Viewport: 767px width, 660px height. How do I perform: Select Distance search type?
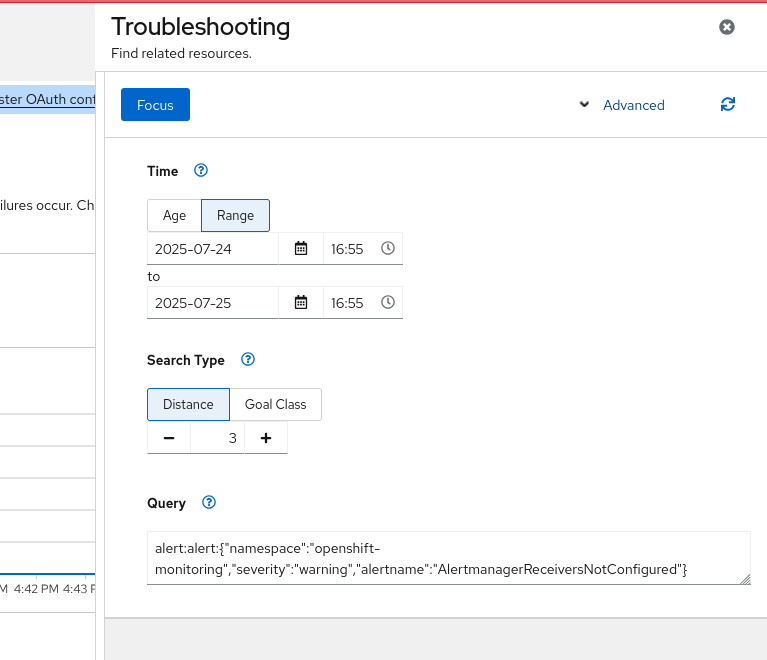point(188,404)
